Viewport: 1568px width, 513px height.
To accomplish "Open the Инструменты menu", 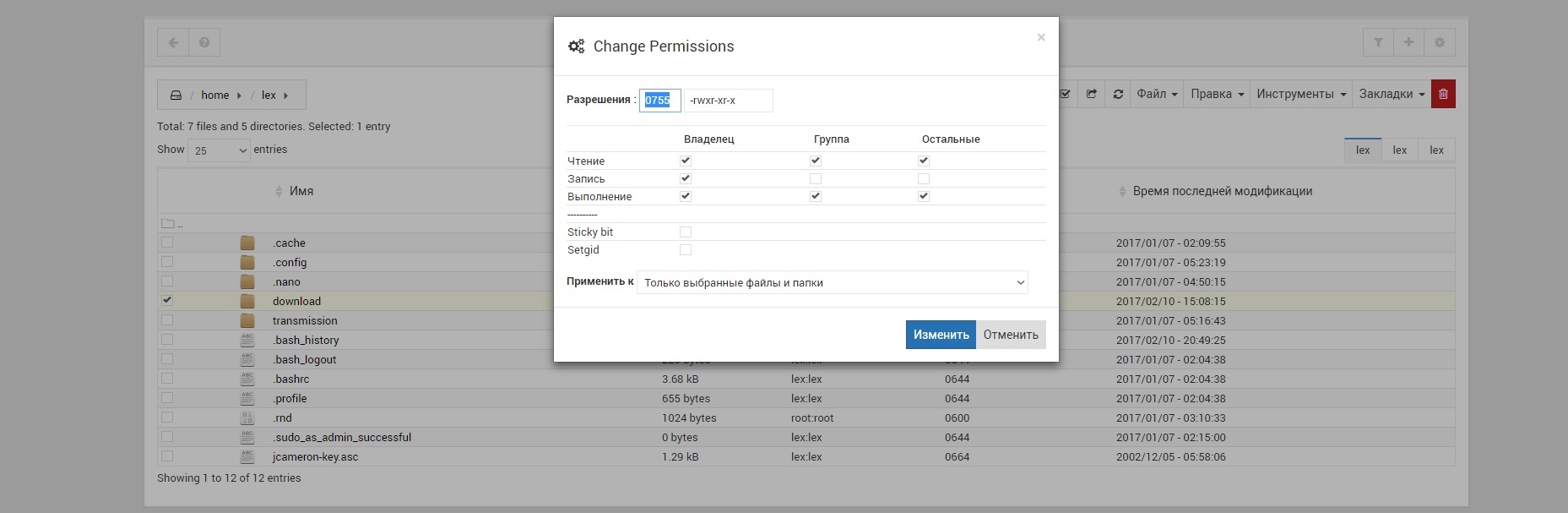I will [x=1300, y=94].
